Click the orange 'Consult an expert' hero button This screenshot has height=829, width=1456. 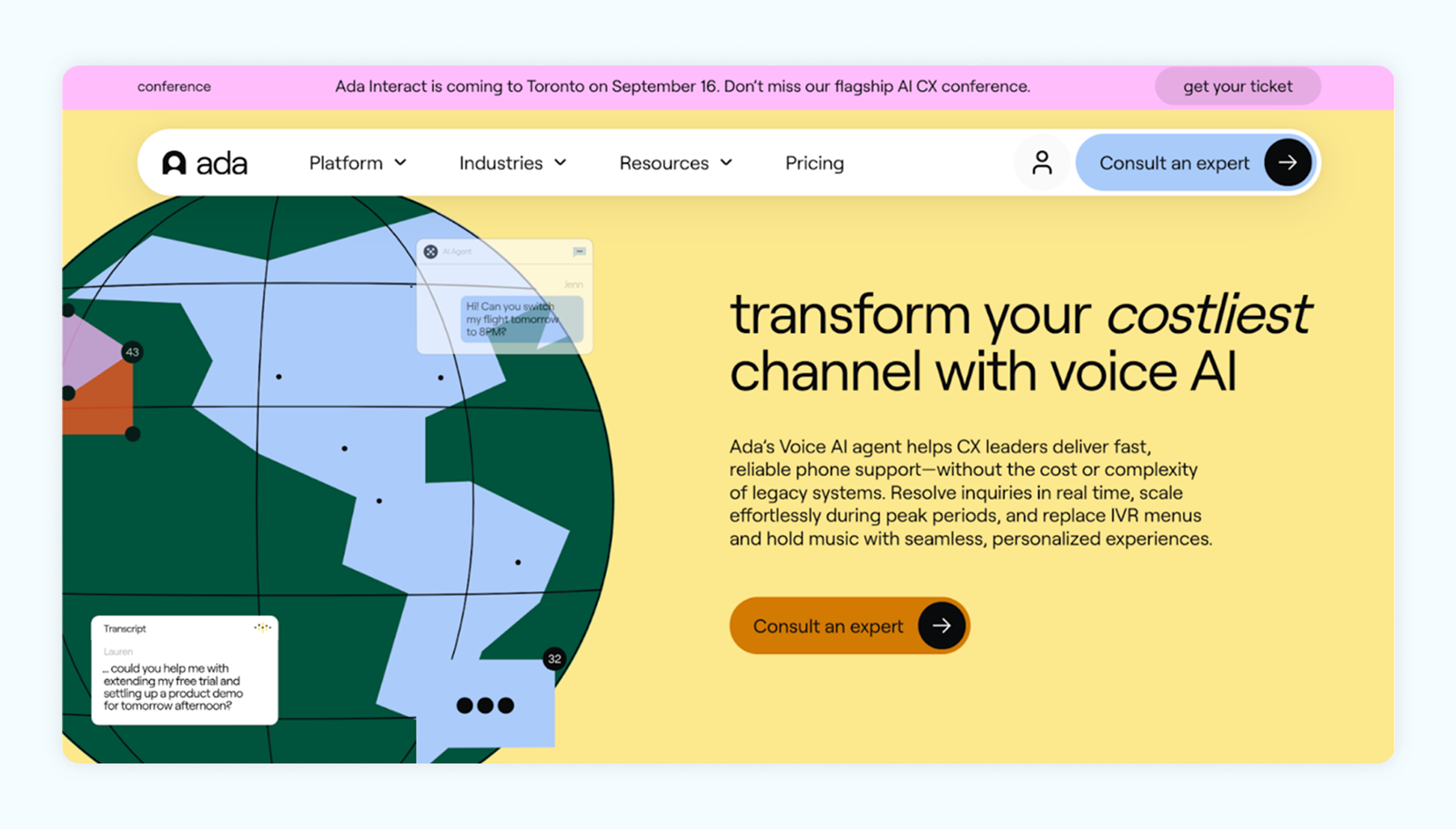(x=850, y=626)
